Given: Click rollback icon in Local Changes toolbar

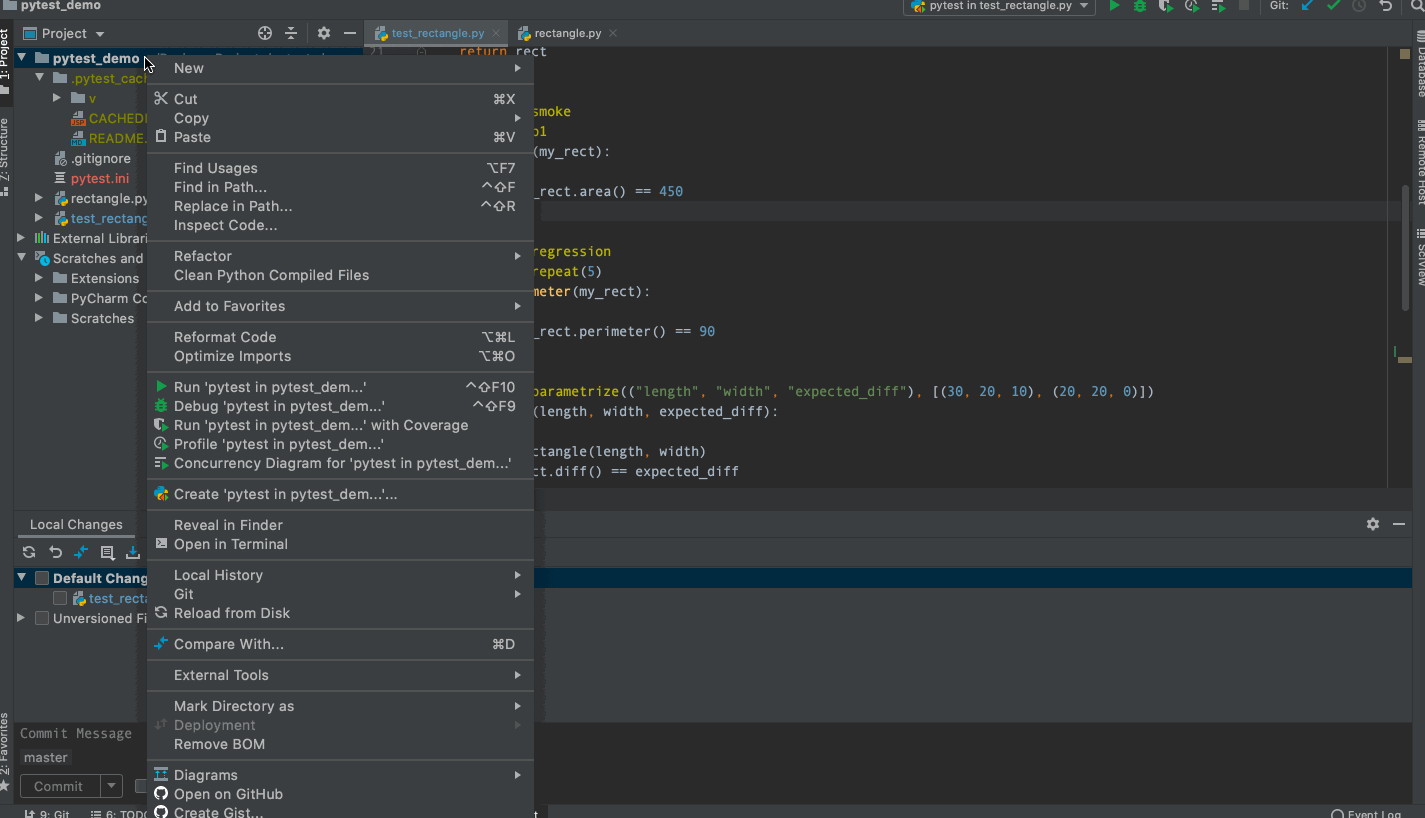Looking at the screenshot, I should click(55, 552).
